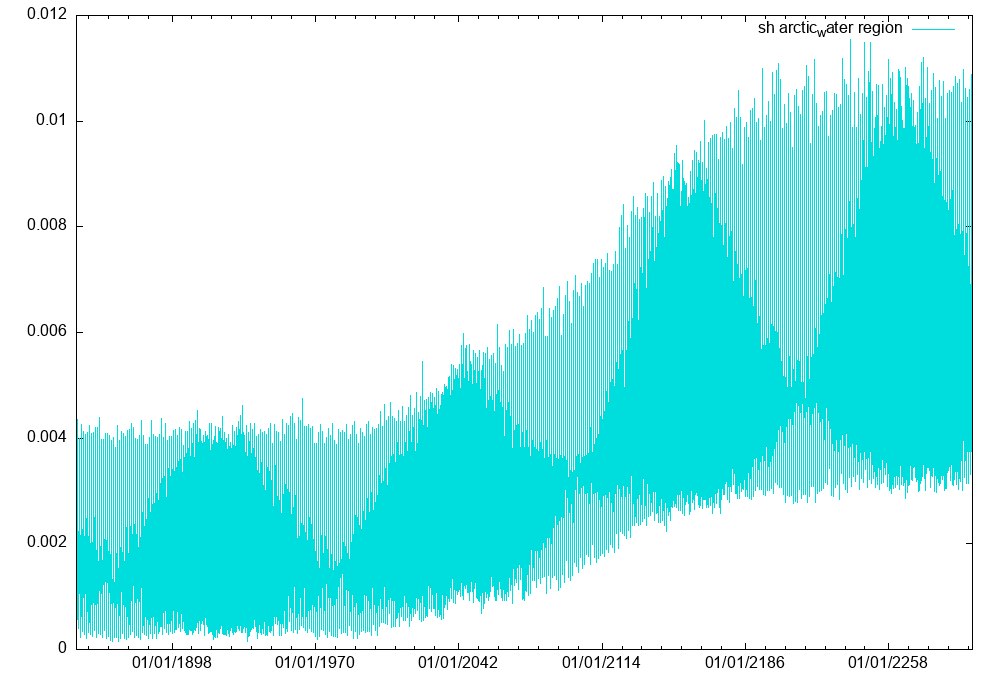Click the cyan legend line sample

(x=932, y=28)
